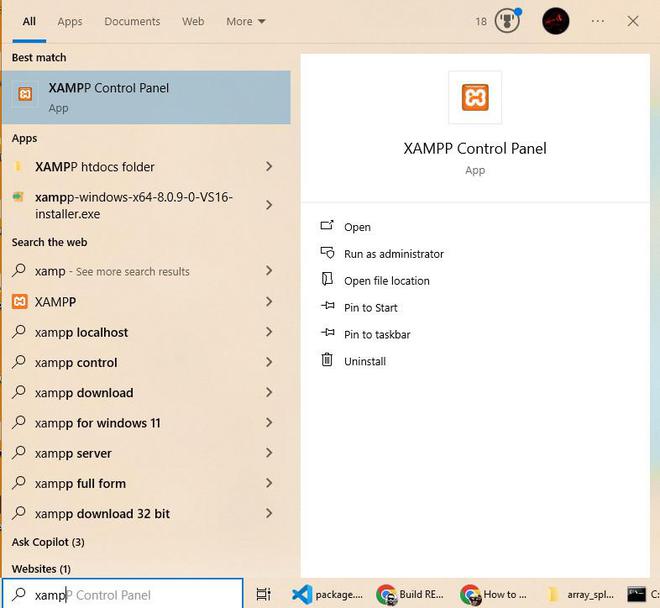This screenshot has width=660, height=608.
Task: Select the Web filter tab
Action: pyautogui.click(x=193, y=21)
